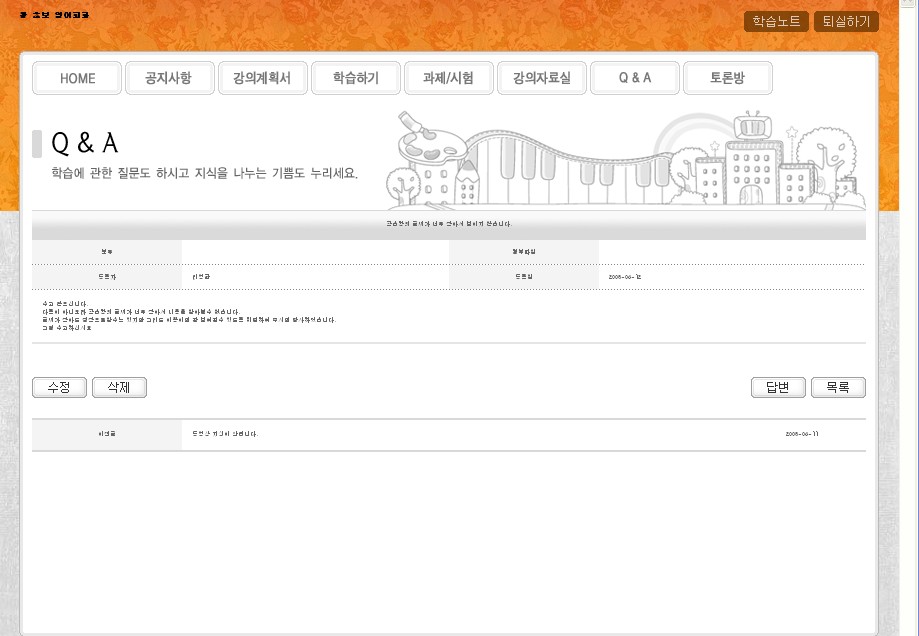Switch to the 학습하기 tab
Image resolution: width=919 pixels, height=636 pixels.
click(355, 78)
